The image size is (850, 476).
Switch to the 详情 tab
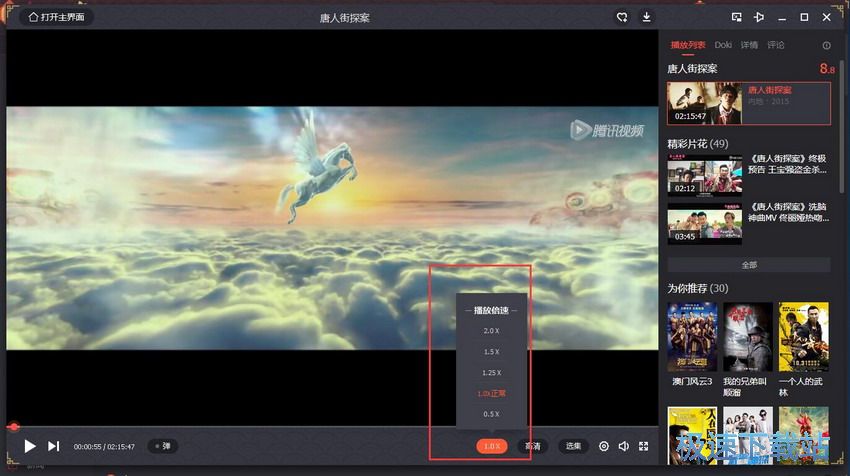pos(749,45)
